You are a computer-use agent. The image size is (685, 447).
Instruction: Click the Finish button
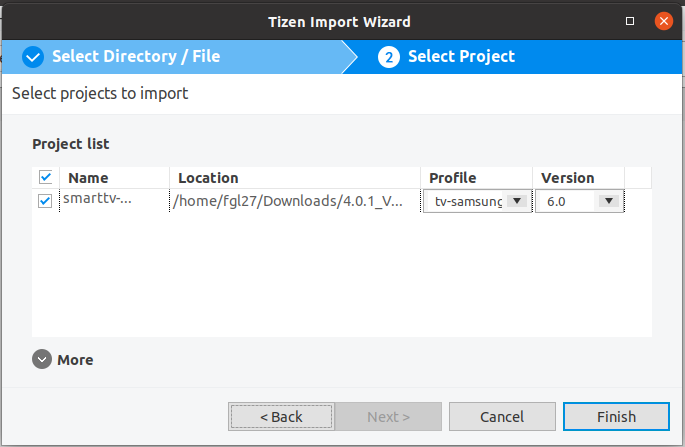pos(616,416)
